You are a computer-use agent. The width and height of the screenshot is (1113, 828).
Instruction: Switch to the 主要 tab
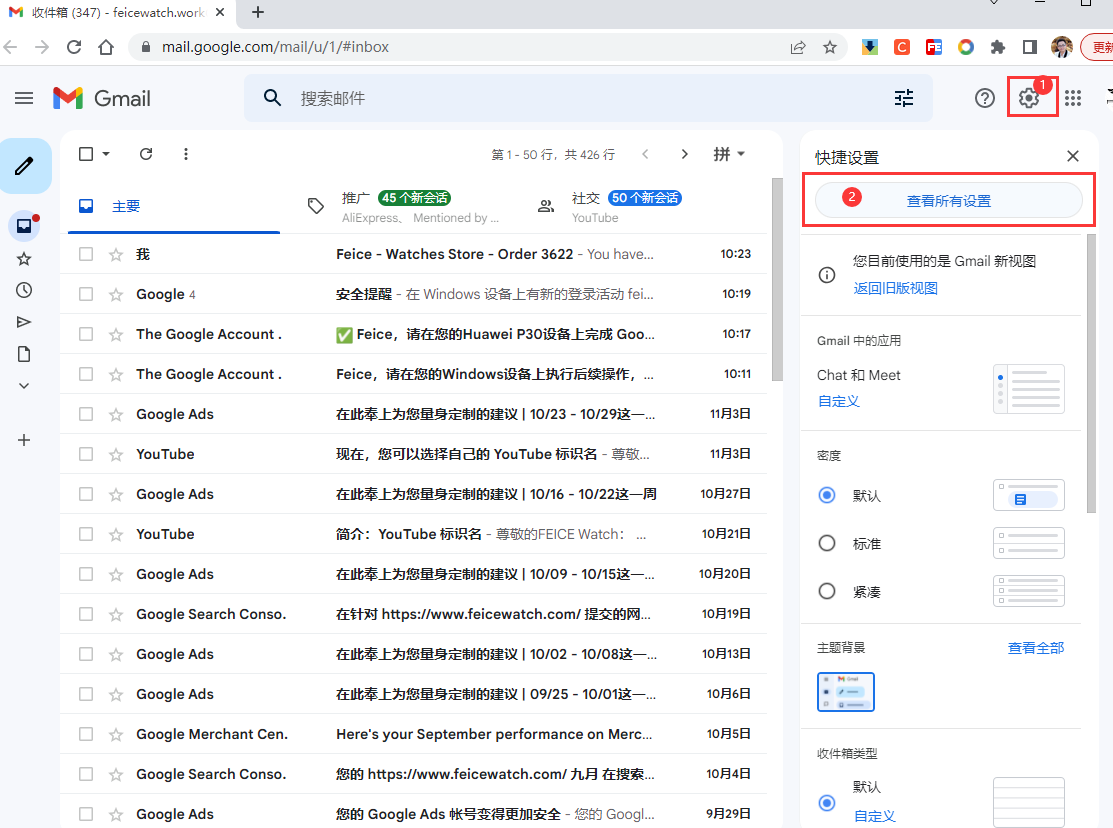click(174, 207)
